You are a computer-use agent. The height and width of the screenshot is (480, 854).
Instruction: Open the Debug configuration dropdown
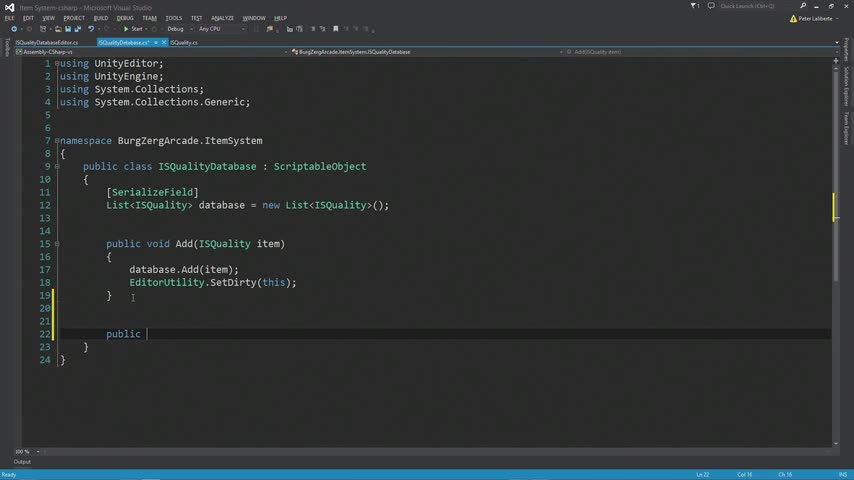click(180, 29)
